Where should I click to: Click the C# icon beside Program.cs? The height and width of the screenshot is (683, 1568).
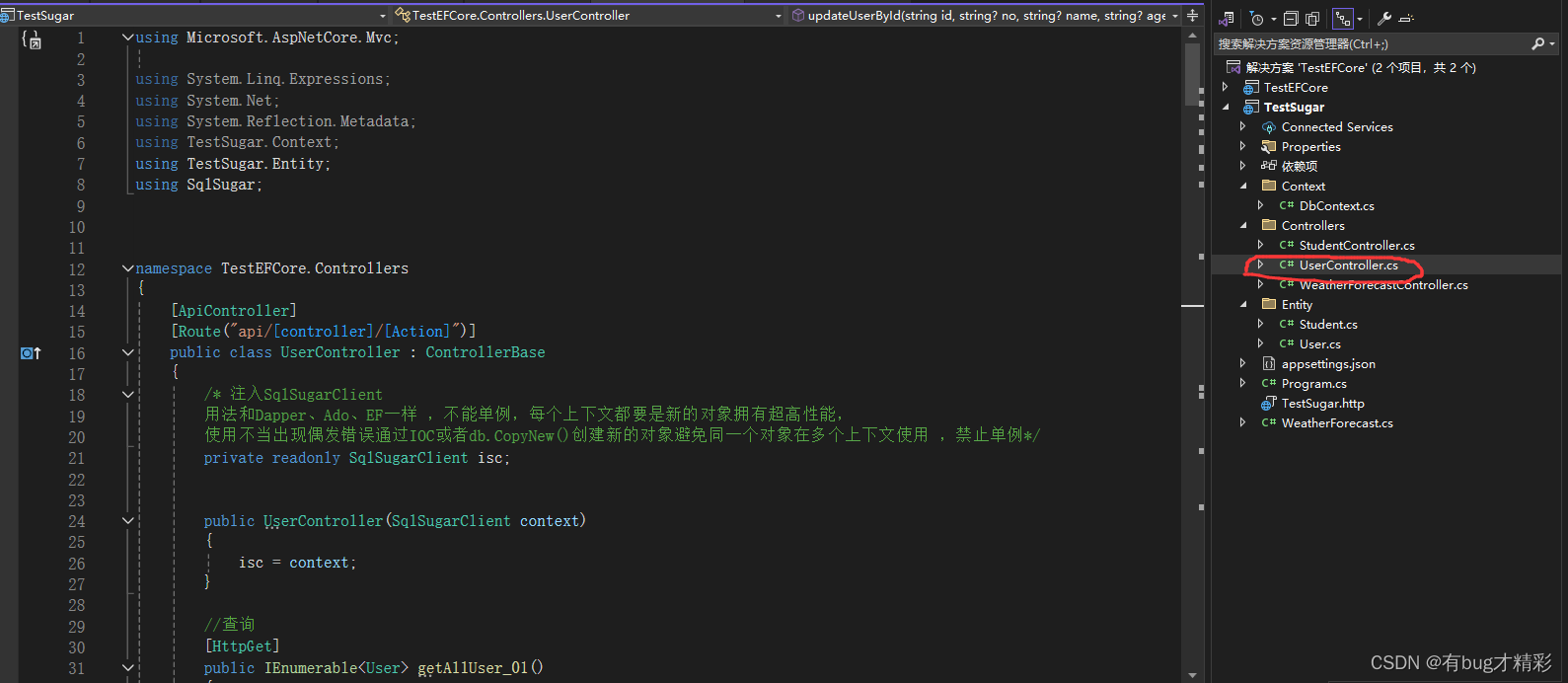1269,383
